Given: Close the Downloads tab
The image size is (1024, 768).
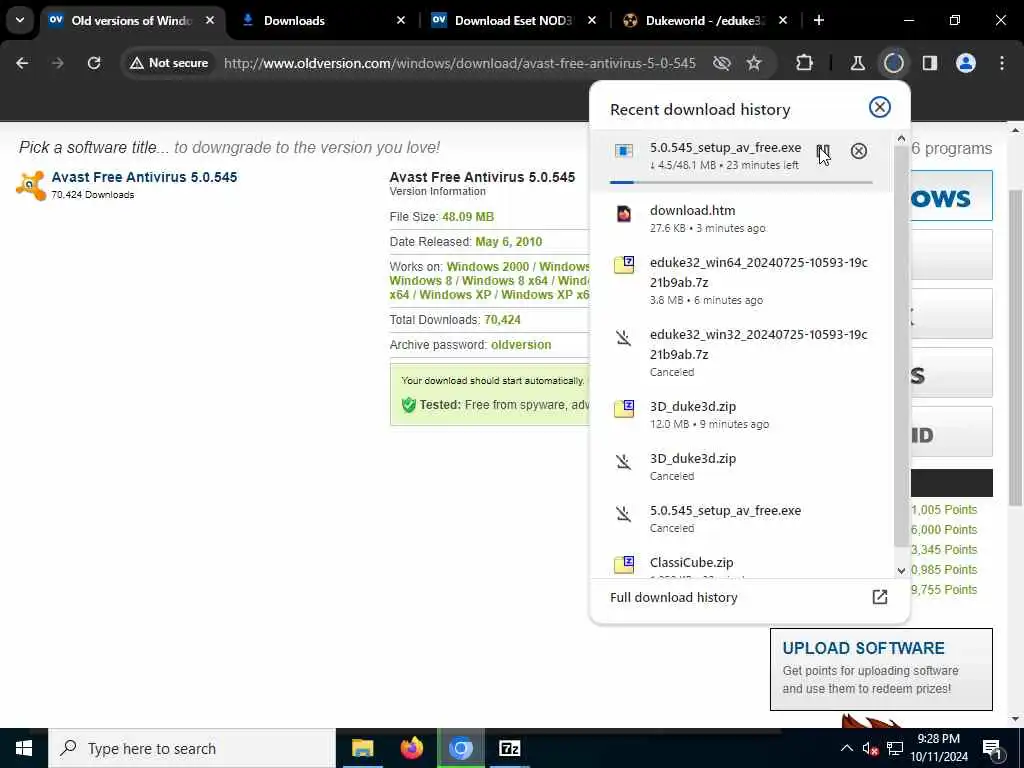Looking at the screenshot, I should 401,21.
